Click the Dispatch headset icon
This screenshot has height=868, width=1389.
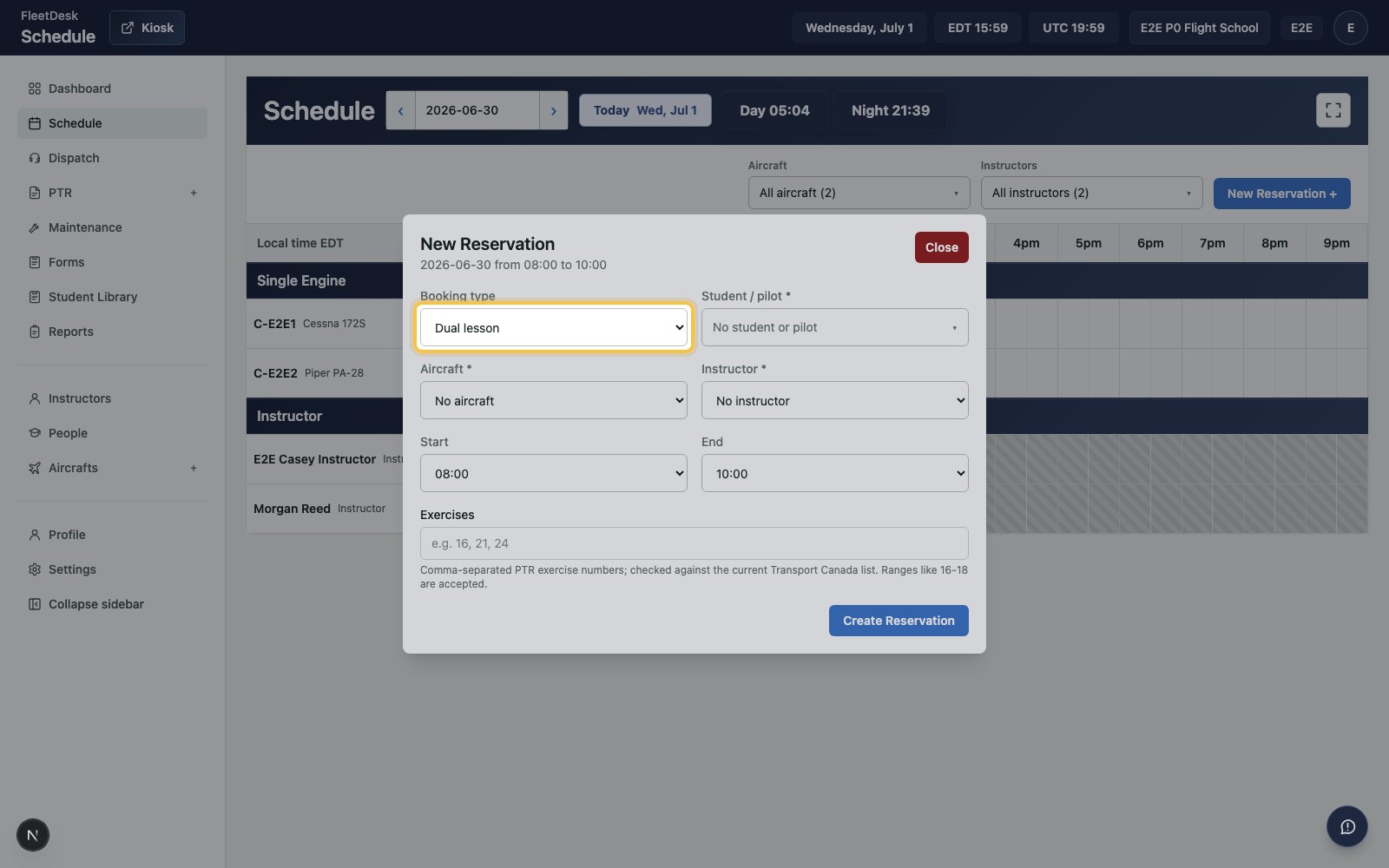tap(35, 158)
